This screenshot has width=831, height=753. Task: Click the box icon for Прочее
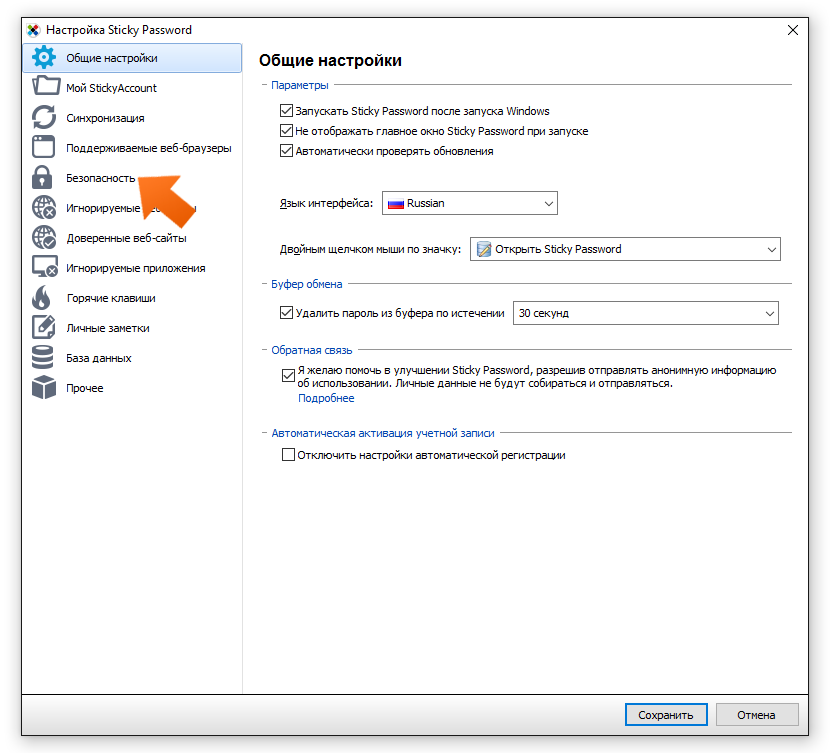(x=43, y=387)
